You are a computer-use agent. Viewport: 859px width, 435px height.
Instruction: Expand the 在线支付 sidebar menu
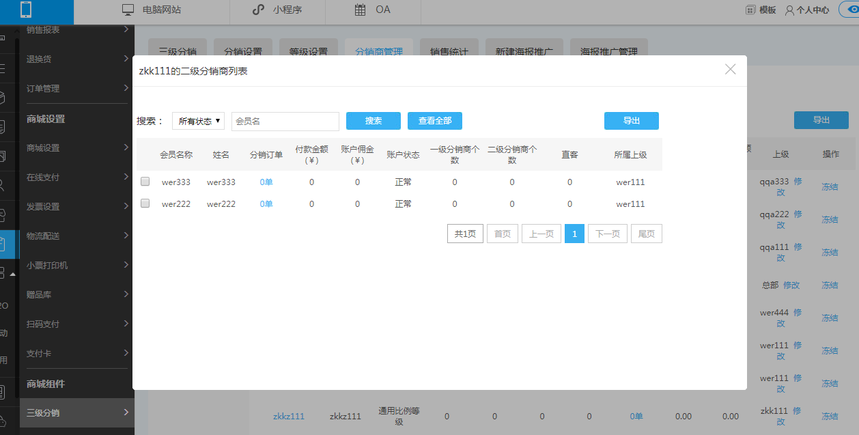click(77, 177)
